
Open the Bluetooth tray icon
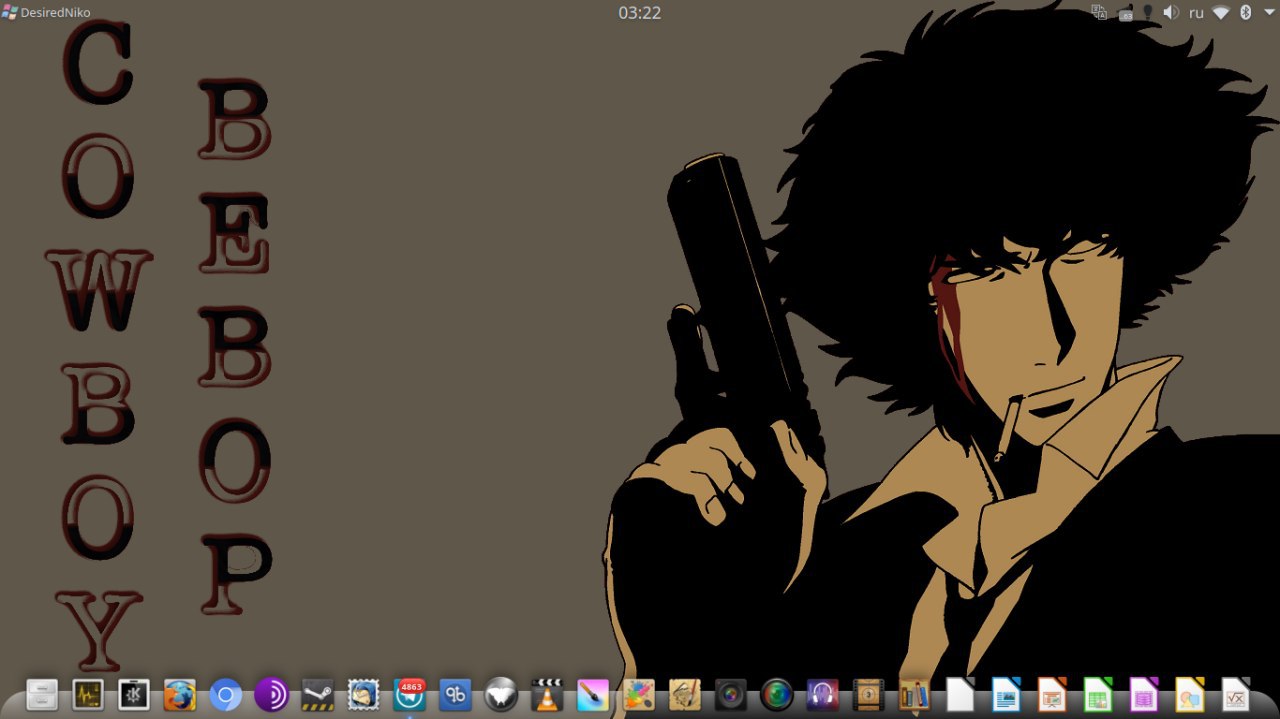click(1246, 13)
